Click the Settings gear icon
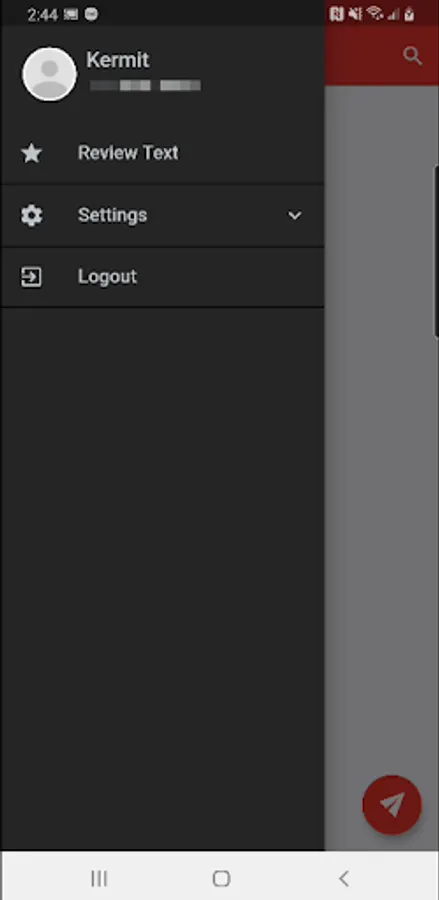Viewport: 439px width, 900px height. [x=31, y=215]
